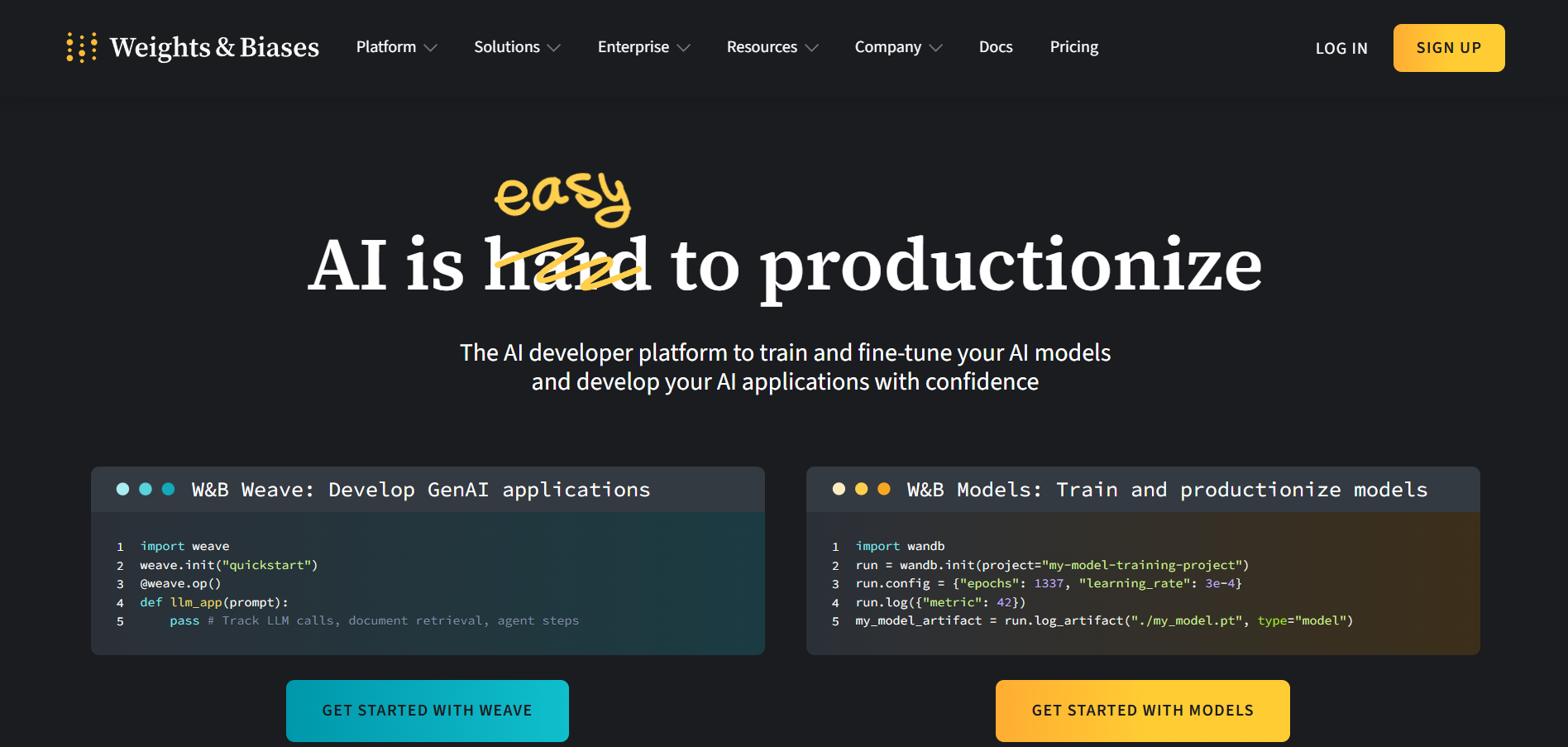Click the run.log metric code line
Screen dimensions: 1568x747
(x=940, y=602)
